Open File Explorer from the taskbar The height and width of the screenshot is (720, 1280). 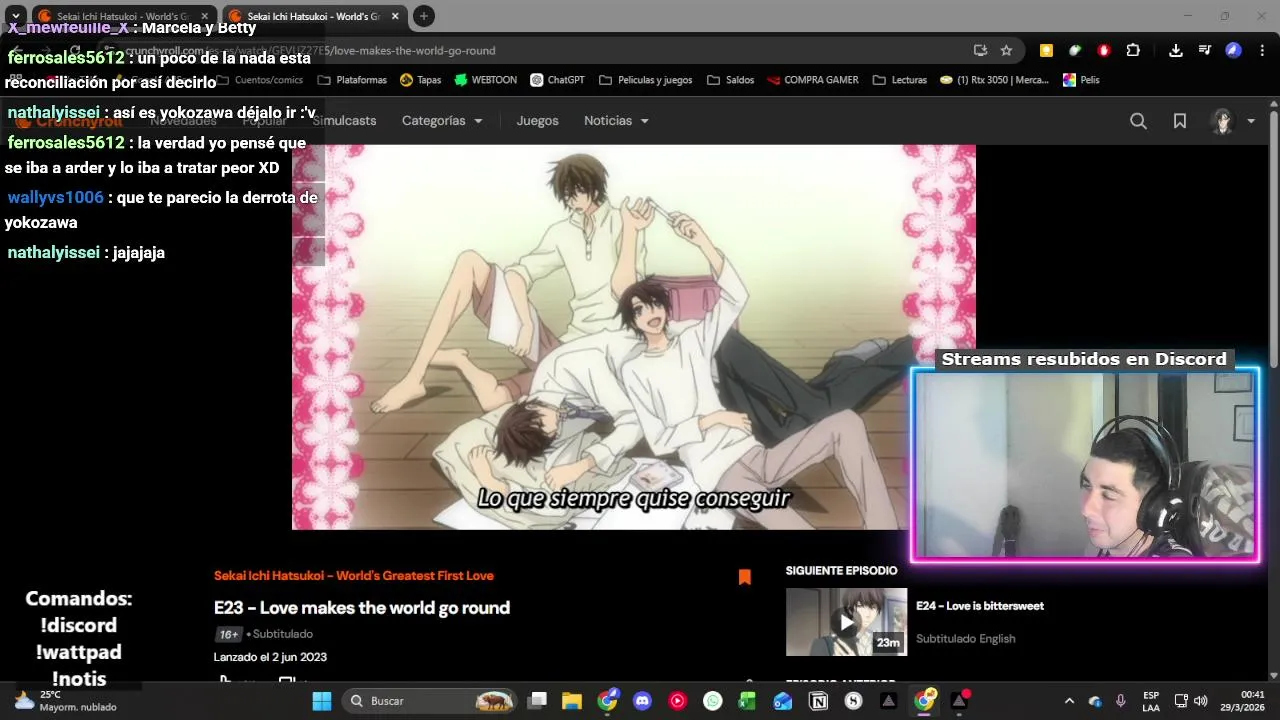pyautogui.click(x=571, y=701)
